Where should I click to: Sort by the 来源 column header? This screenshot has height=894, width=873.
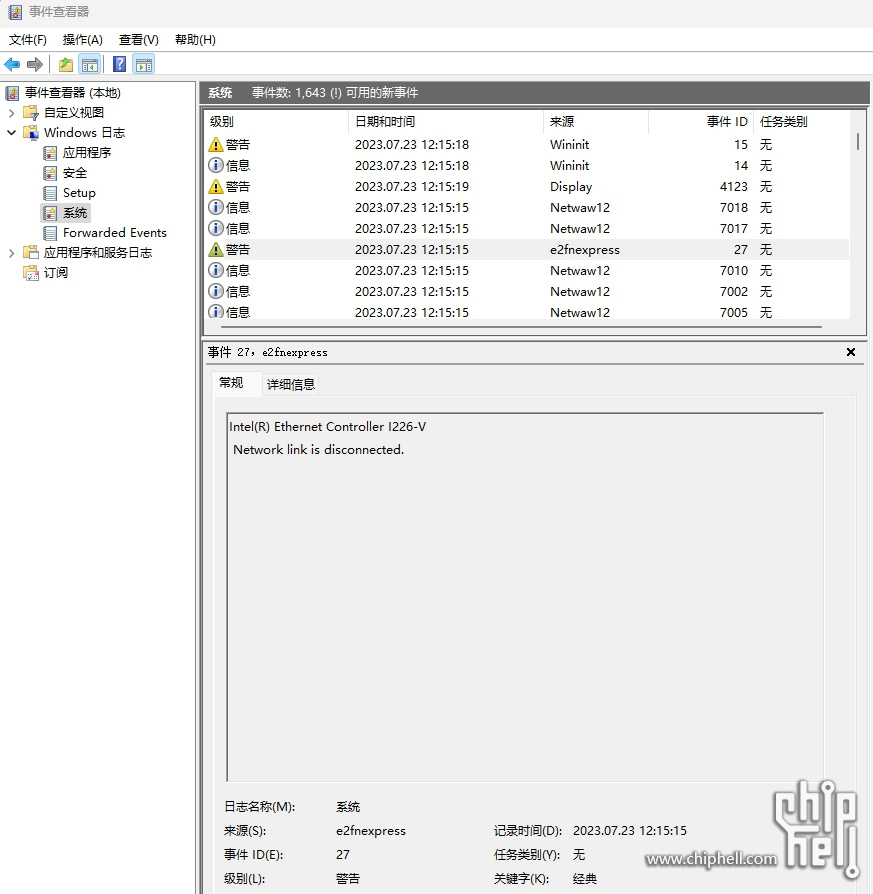pyautogui.click(x=596, y=121)
